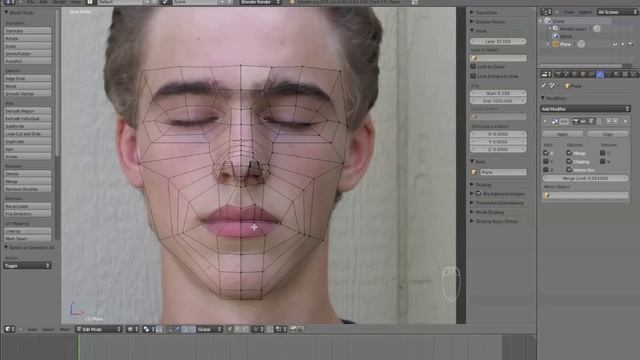640x360 pixels.
Task: Toggle Mirror modifier render visibility camera icon
Action: click(576, 121)
